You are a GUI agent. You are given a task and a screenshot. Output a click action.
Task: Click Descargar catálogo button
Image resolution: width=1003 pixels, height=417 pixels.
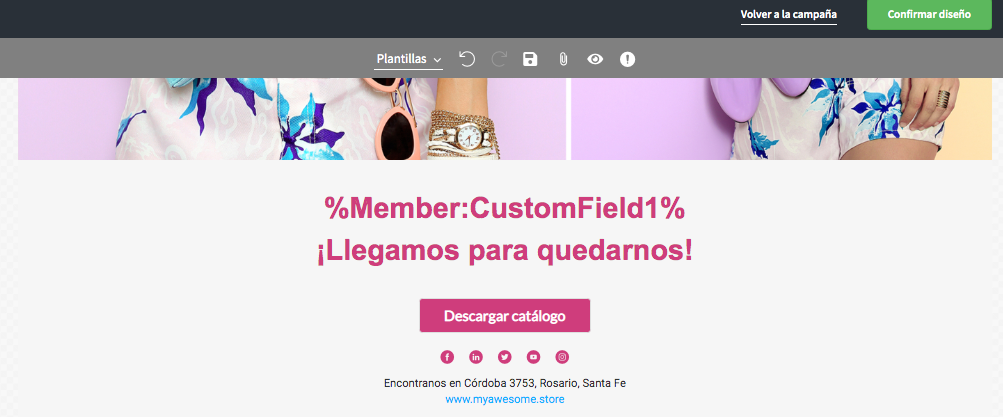click(x=505, y=315)
